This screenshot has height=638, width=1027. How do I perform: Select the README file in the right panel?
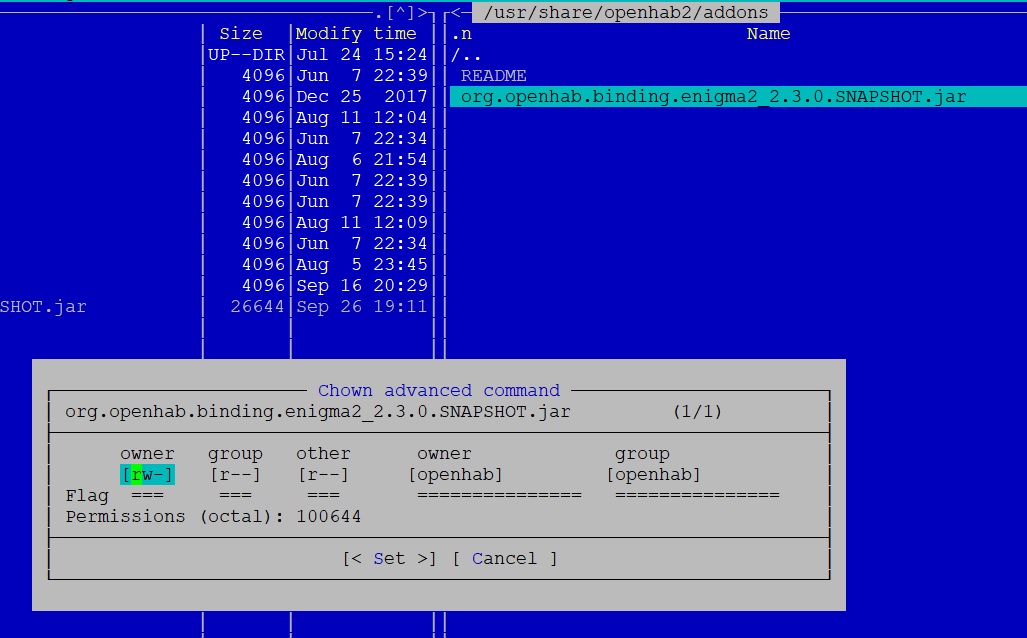[493, 76]
